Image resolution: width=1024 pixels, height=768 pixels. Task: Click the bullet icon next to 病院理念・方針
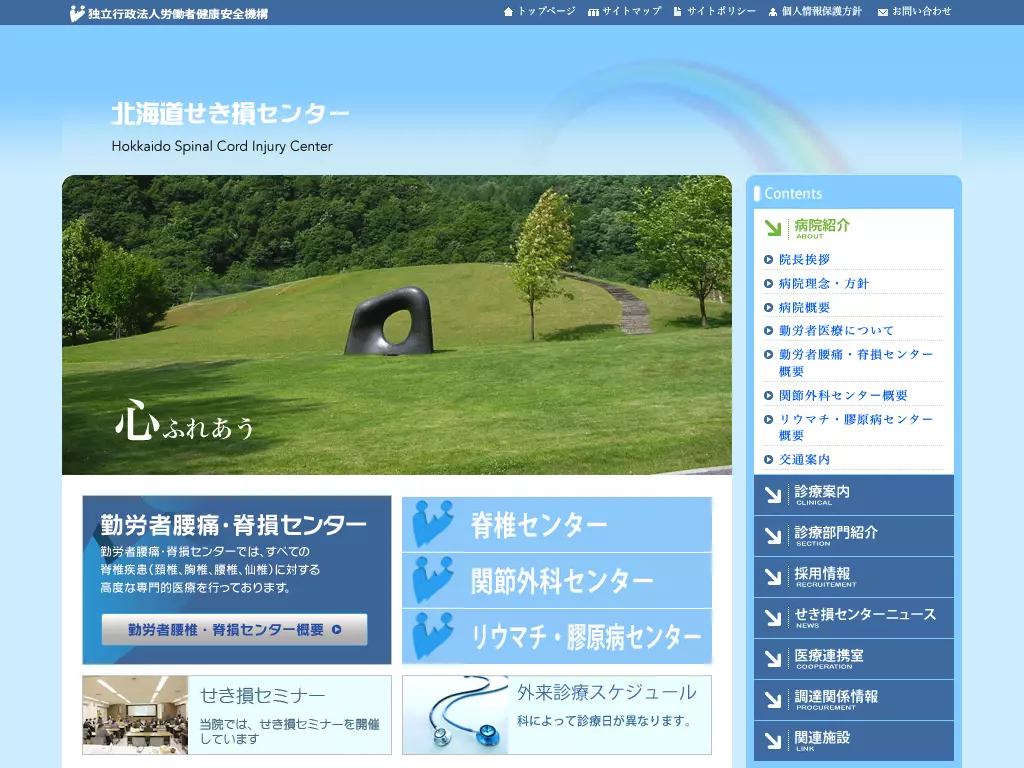pos(768,283)
